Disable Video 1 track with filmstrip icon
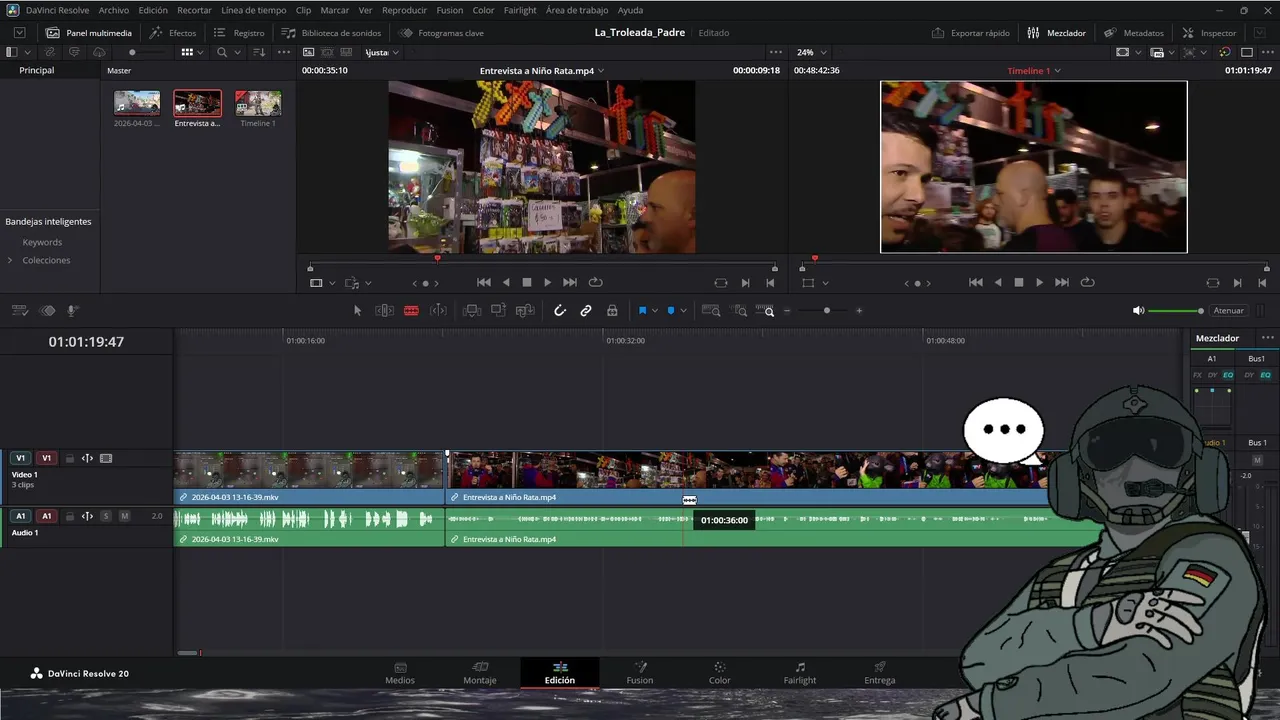The image size is (1280, 720). pyautogui.click(x=106, y=459)
